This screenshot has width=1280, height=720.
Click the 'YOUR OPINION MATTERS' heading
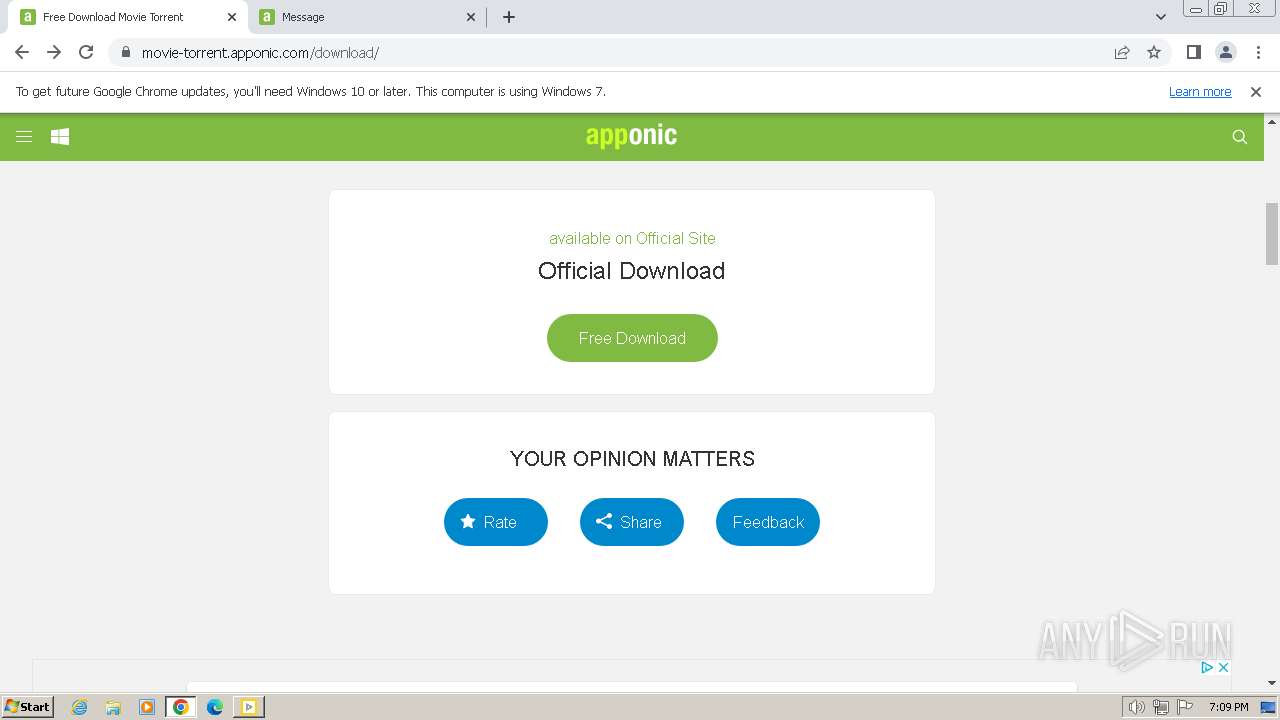(x=632, y=459)
